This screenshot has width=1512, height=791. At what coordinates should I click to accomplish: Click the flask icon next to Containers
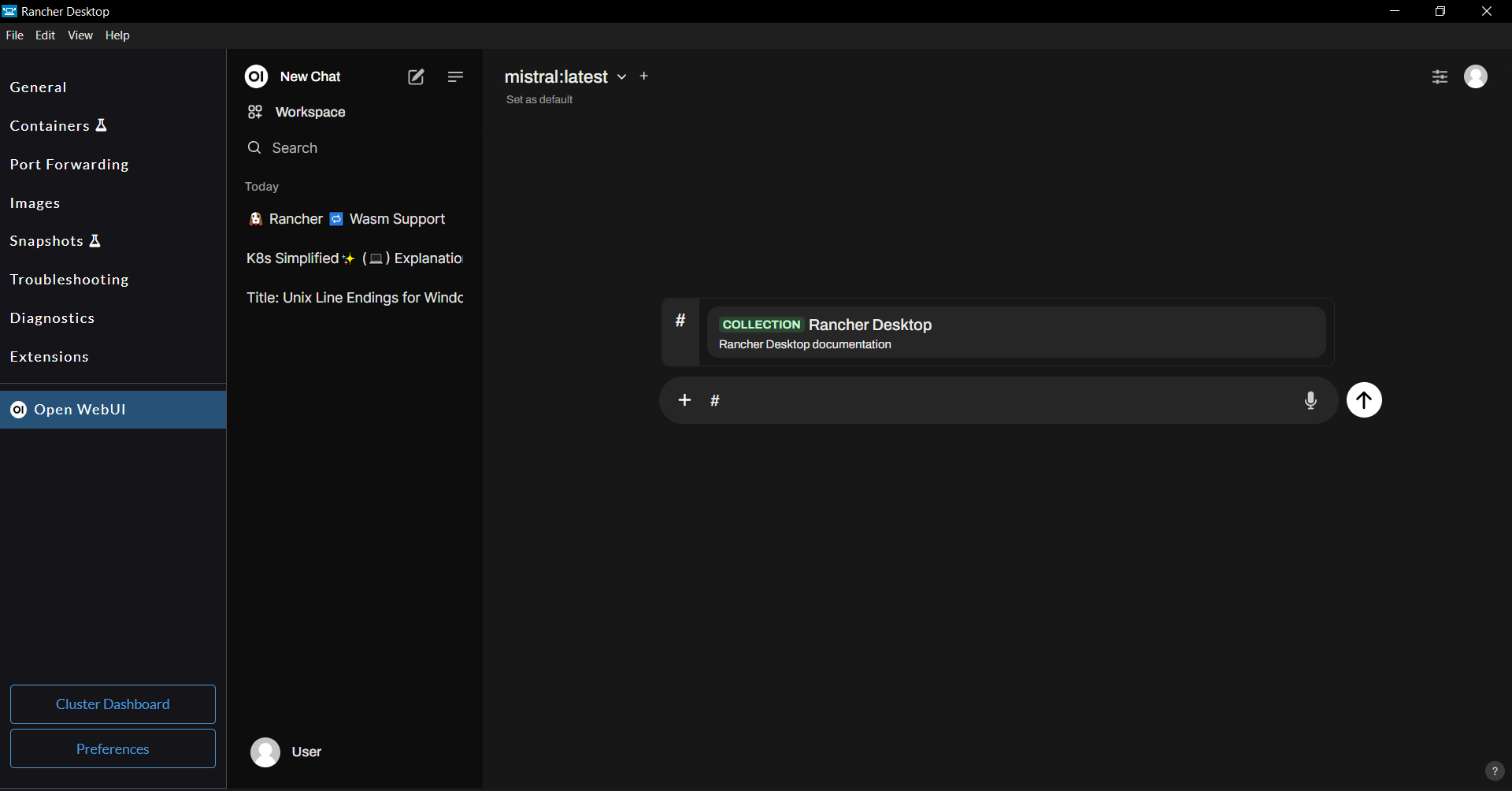click(101, 125)
